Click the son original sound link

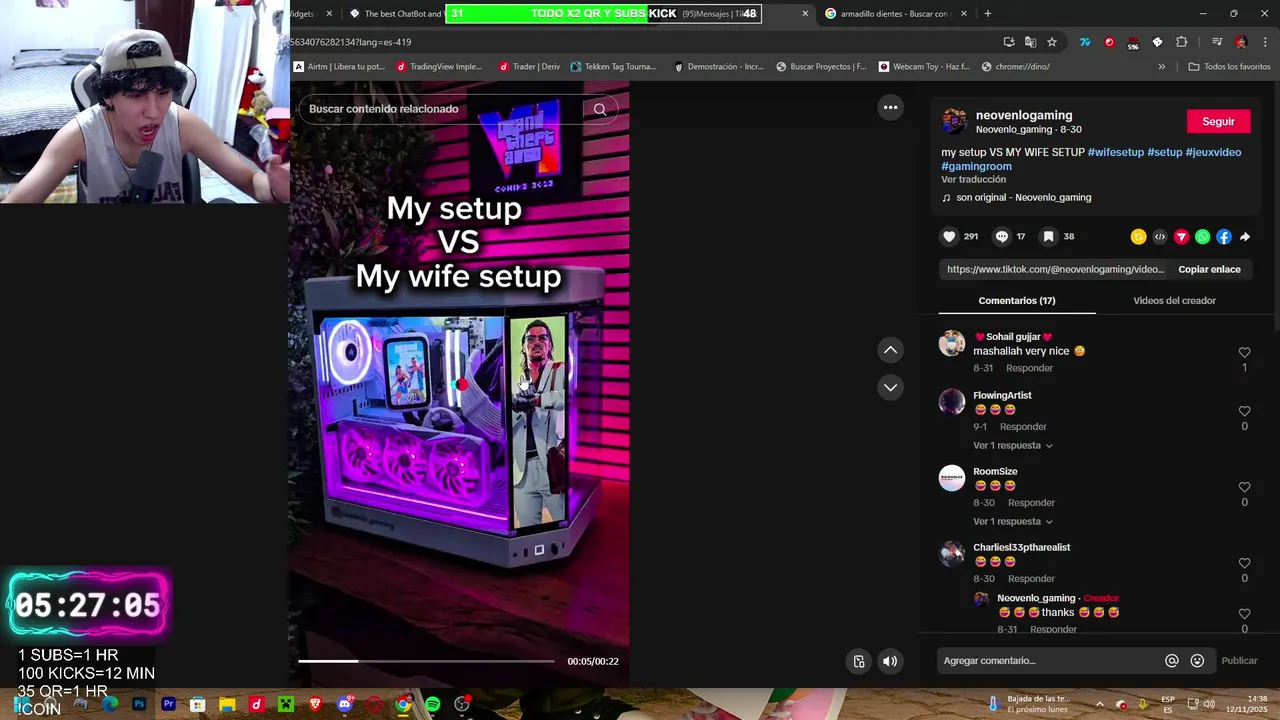tap(1023, 198)
